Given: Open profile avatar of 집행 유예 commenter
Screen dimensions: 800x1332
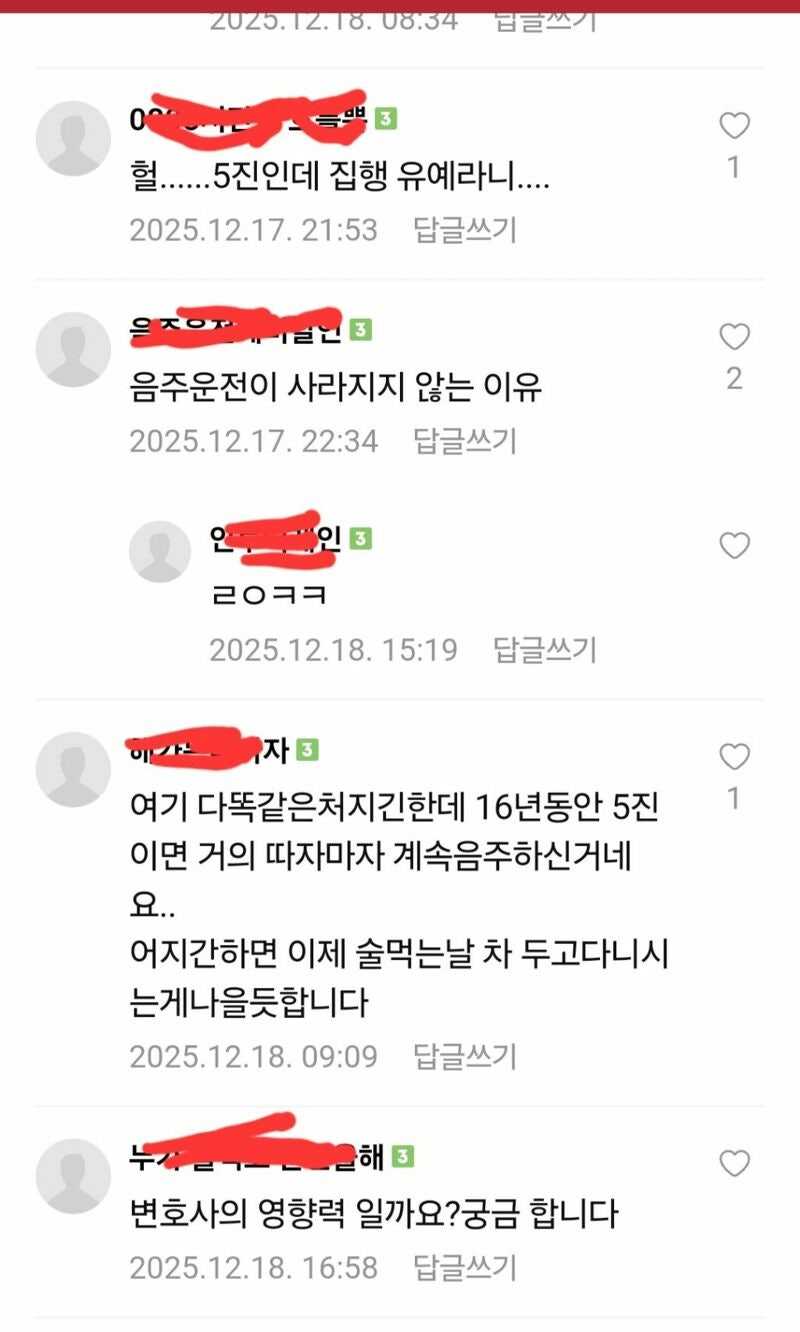Looking at the screenshot, I should tap(73, 138).
